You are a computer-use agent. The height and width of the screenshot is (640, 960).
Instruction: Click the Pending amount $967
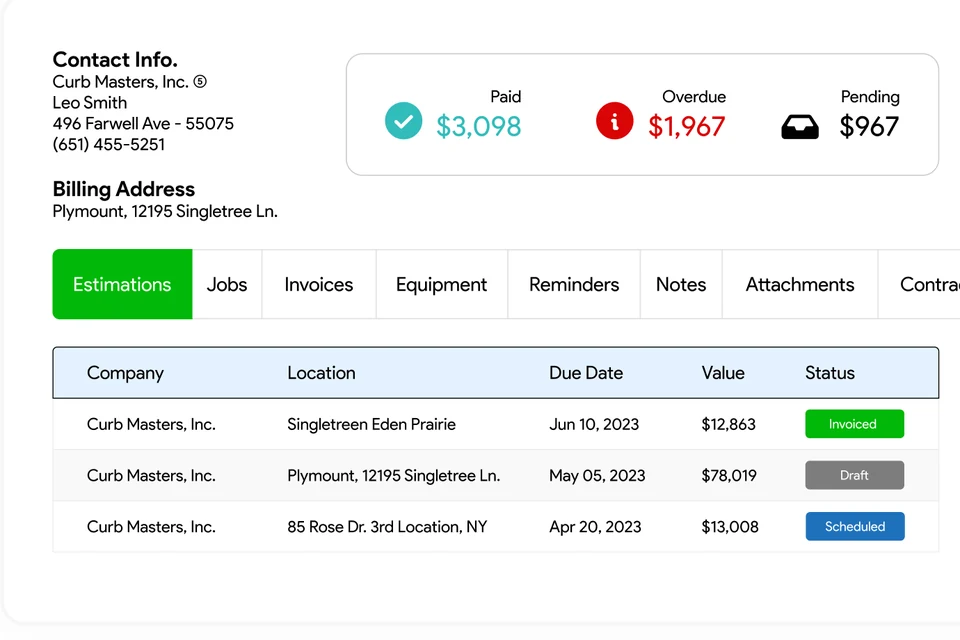869,127
